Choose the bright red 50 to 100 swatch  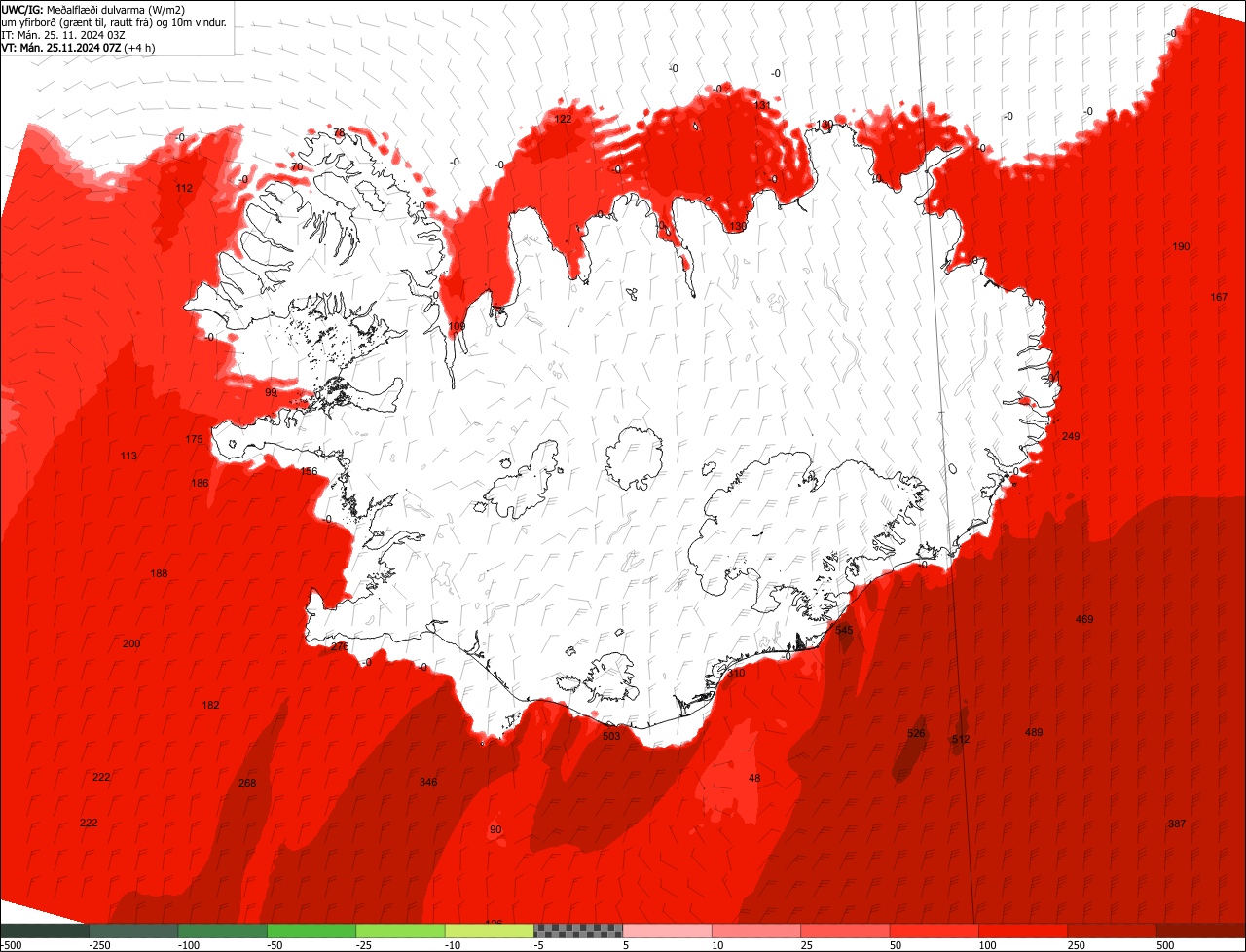pyautogui.click(x=934, y=931)
